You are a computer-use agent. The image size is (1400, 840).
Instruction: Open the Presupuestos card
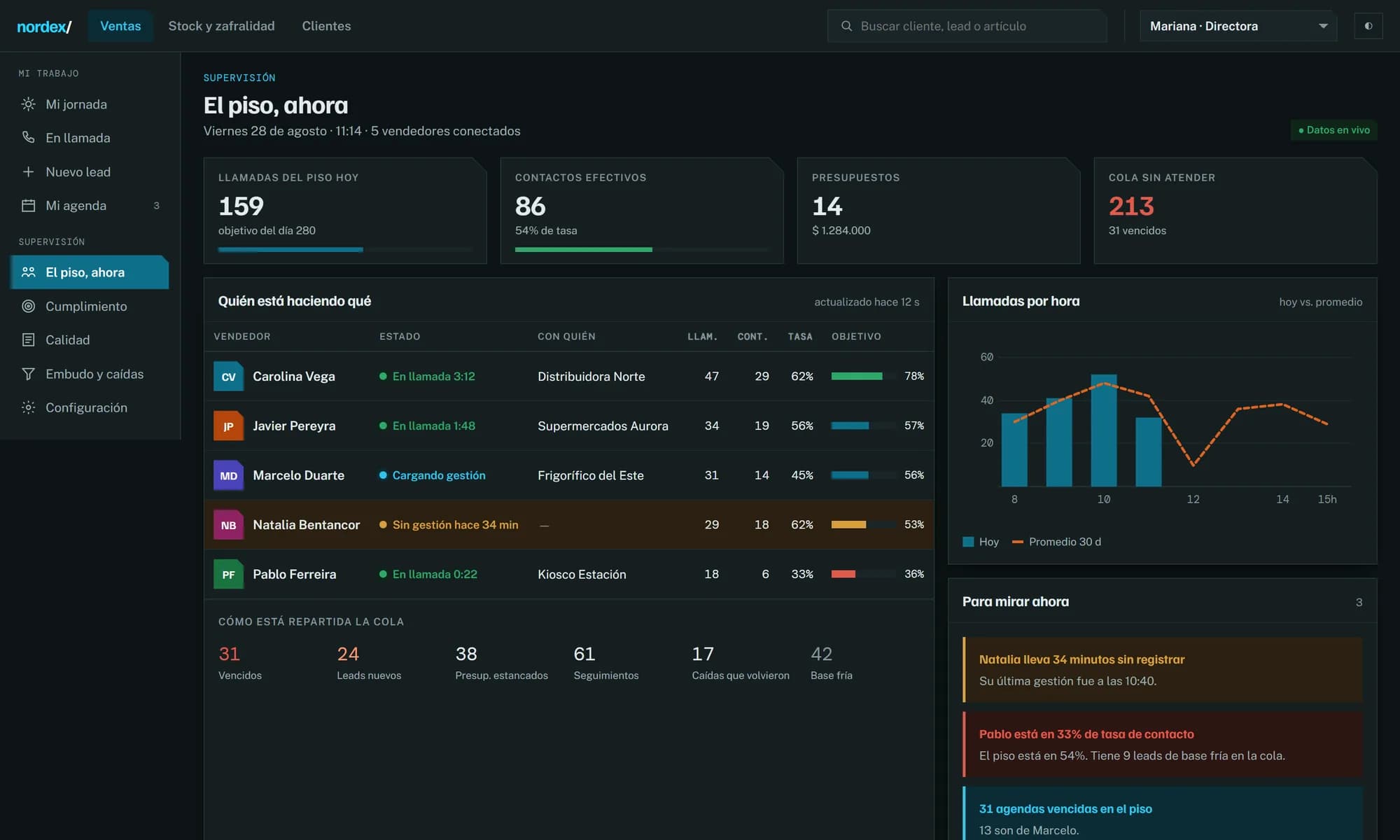pyautogui.click(x=939, y=211)
